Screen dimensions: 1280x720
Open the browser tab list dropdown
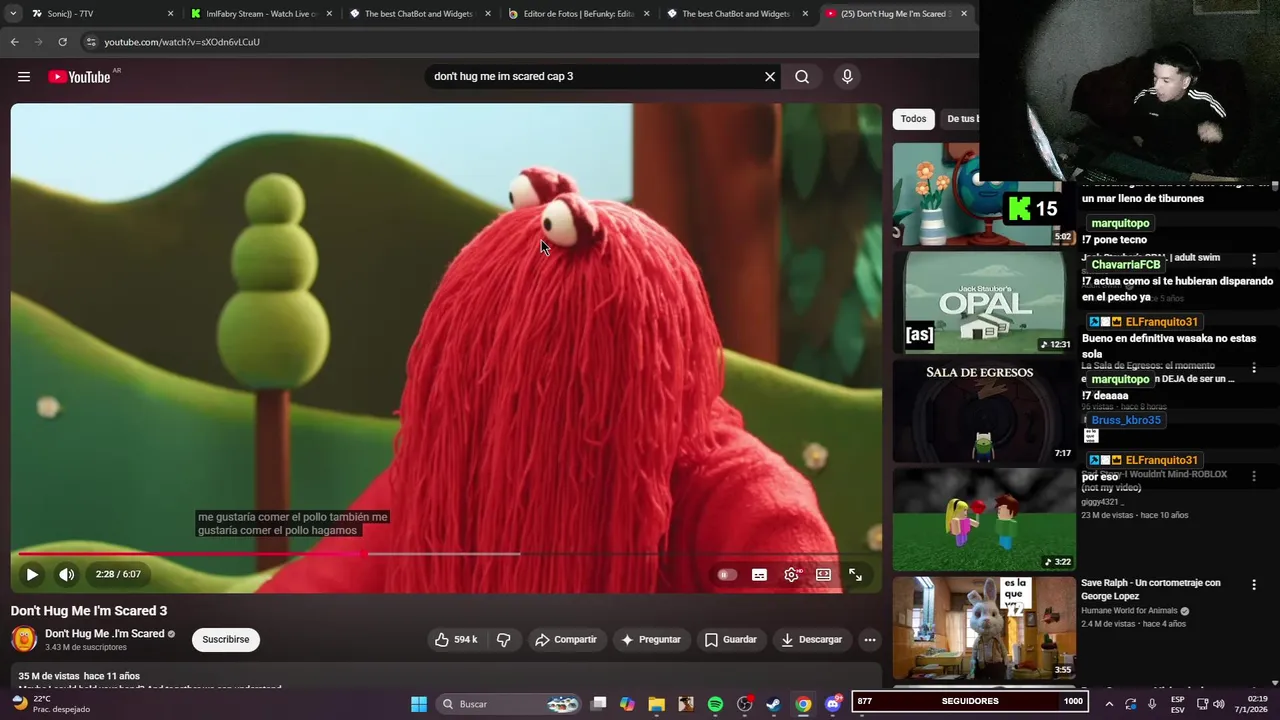(x=13, y=14)
